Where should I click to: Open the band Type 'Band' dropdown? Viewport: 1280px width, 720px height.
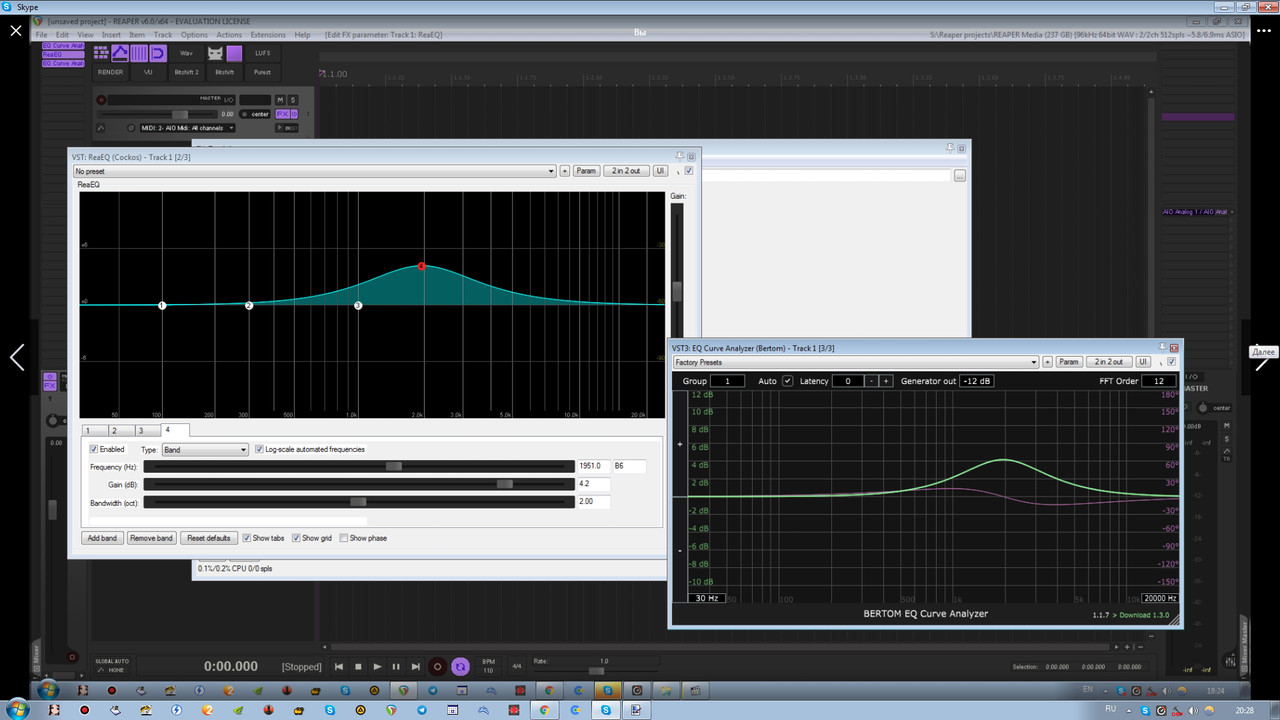coord(205,450)
